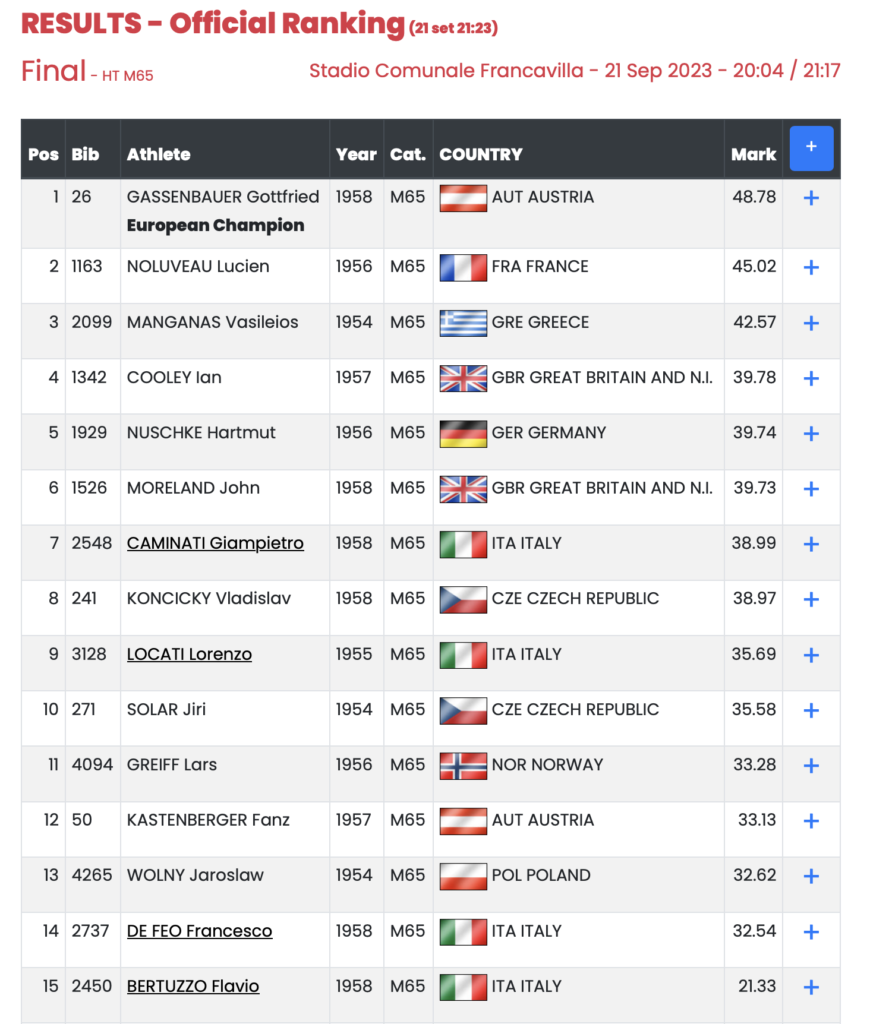Click the Germany flag icon

tap(463, 433)
